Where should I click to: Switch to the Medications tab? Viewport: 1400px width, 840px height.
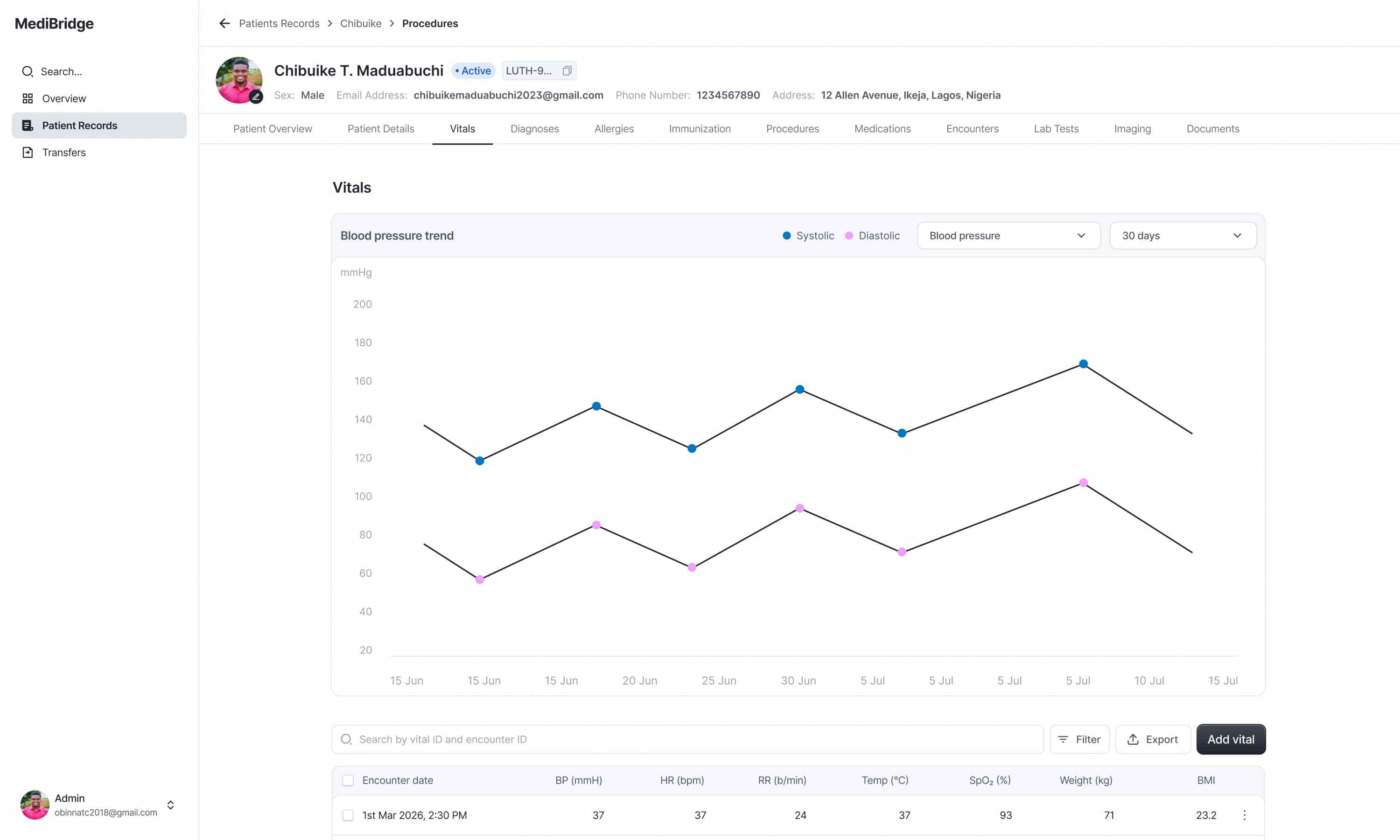[882, 128]
